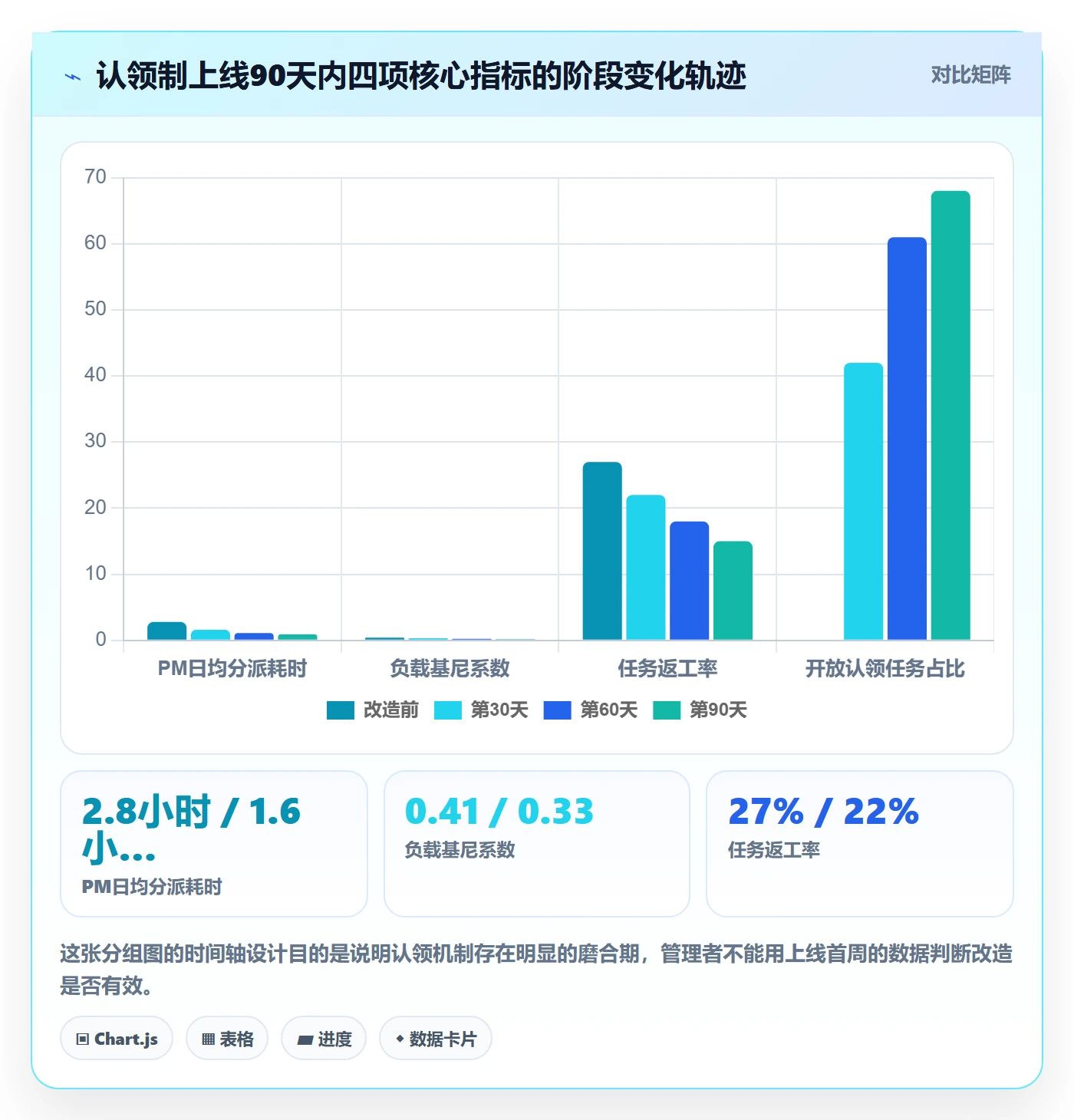Click the 改造前 bar in PM日均分派耗时 group
The width and height of the screenshot is (1074, 1120).
167,631
